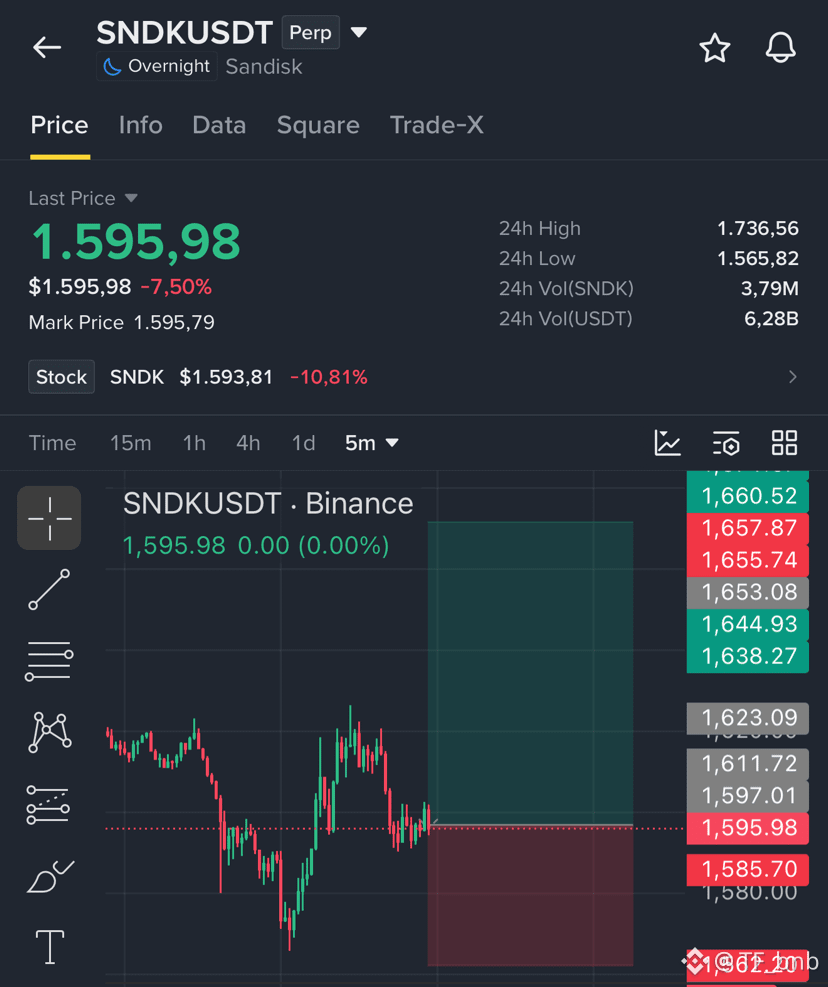The width and height of the screenshot is (828, 987).
Task: Tap the SNDKUSDT · Binance chart title
Action: [x=268, y=504]
